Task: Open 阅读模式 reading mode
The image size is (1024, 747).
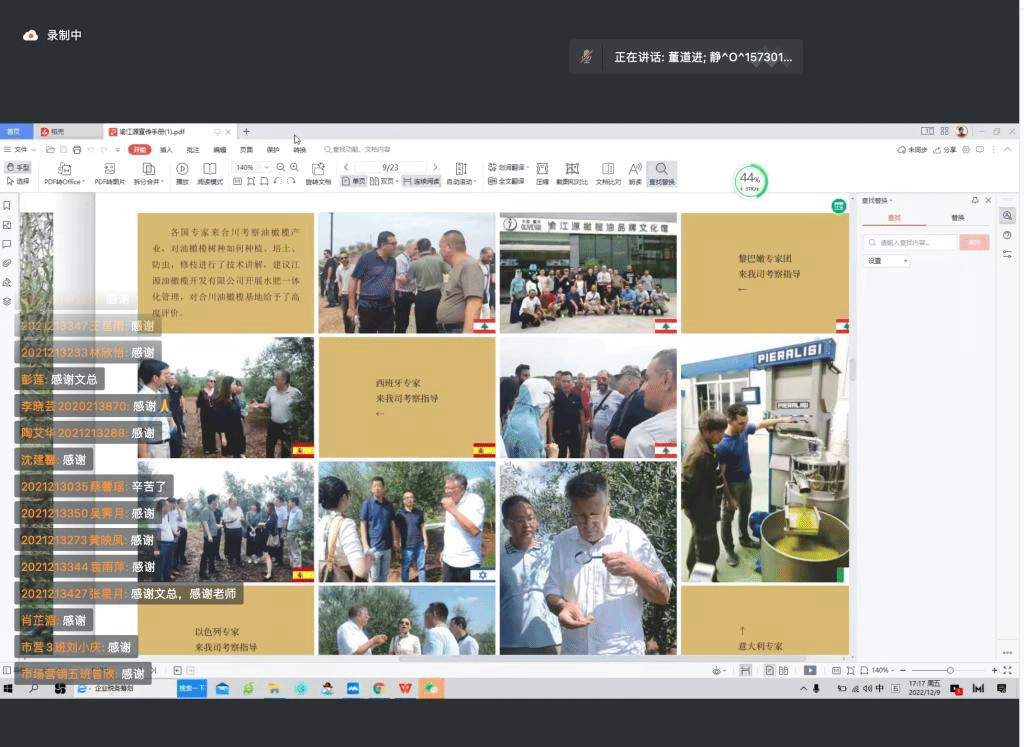Action: (209, 169)
